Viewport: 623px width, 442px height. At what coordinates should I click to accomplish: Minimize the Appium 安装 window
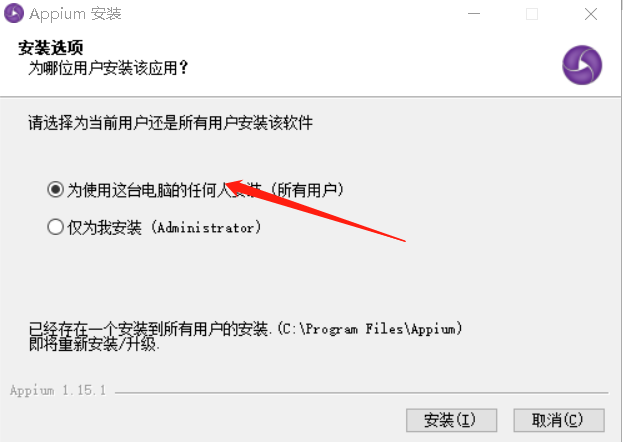pos(474,14)
